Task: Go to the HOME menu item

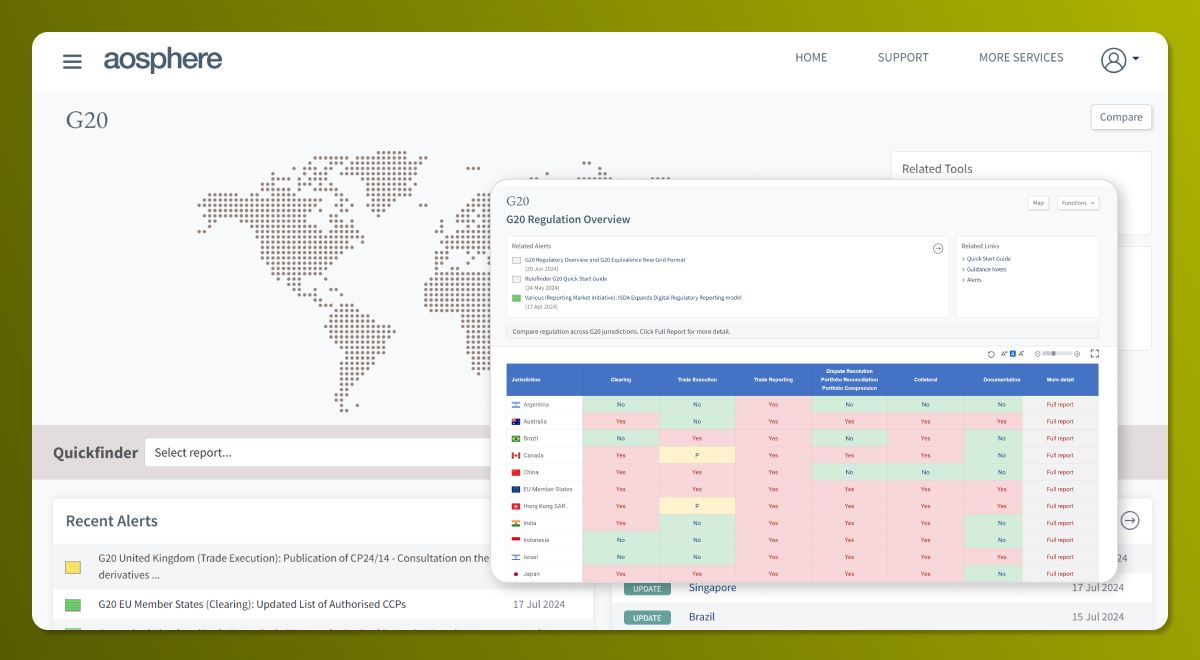Action: point(811,58)
